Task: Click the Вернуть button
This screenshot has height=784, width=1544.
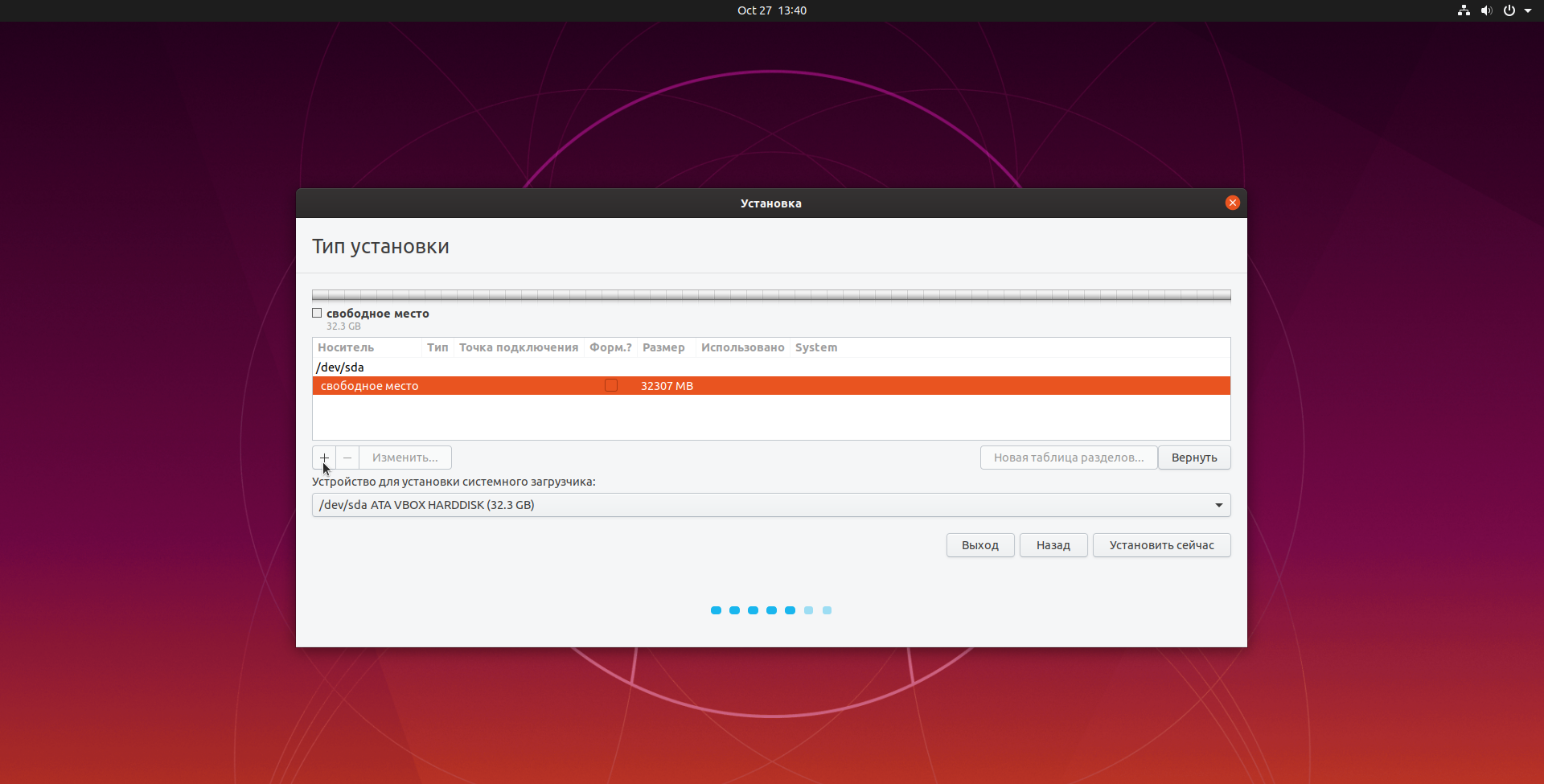Action: tap(1194, 458)
